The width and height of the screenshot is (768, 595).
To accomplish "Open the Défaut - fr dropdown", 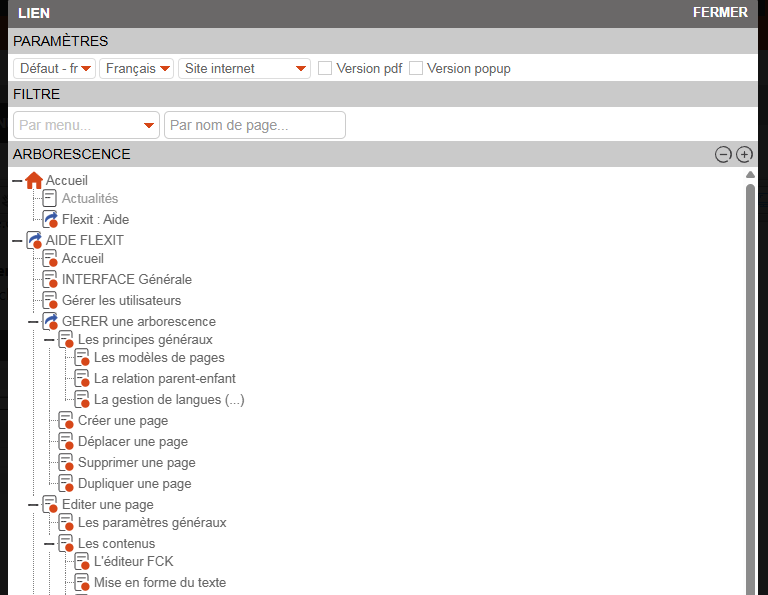I will (54, 68).
